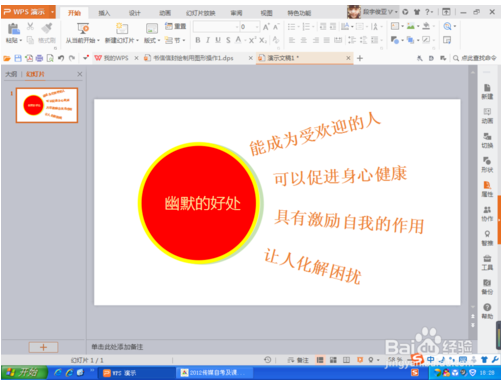This screenshot has height=382, width=501.
Task: Click the Print icon in quick toolbar
Action: click(39, 58)
